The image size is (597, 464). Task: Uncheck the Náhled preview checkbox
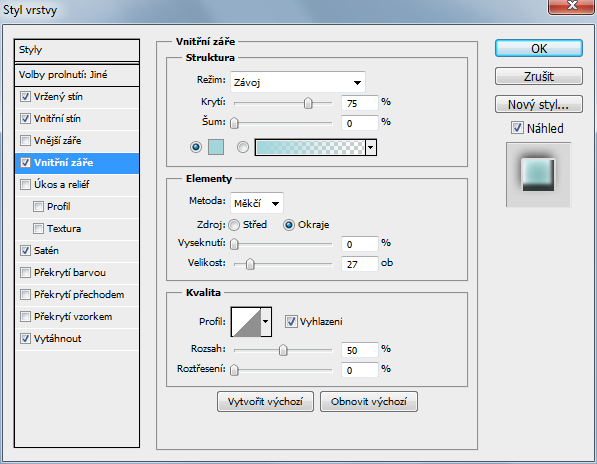(517, 128)
